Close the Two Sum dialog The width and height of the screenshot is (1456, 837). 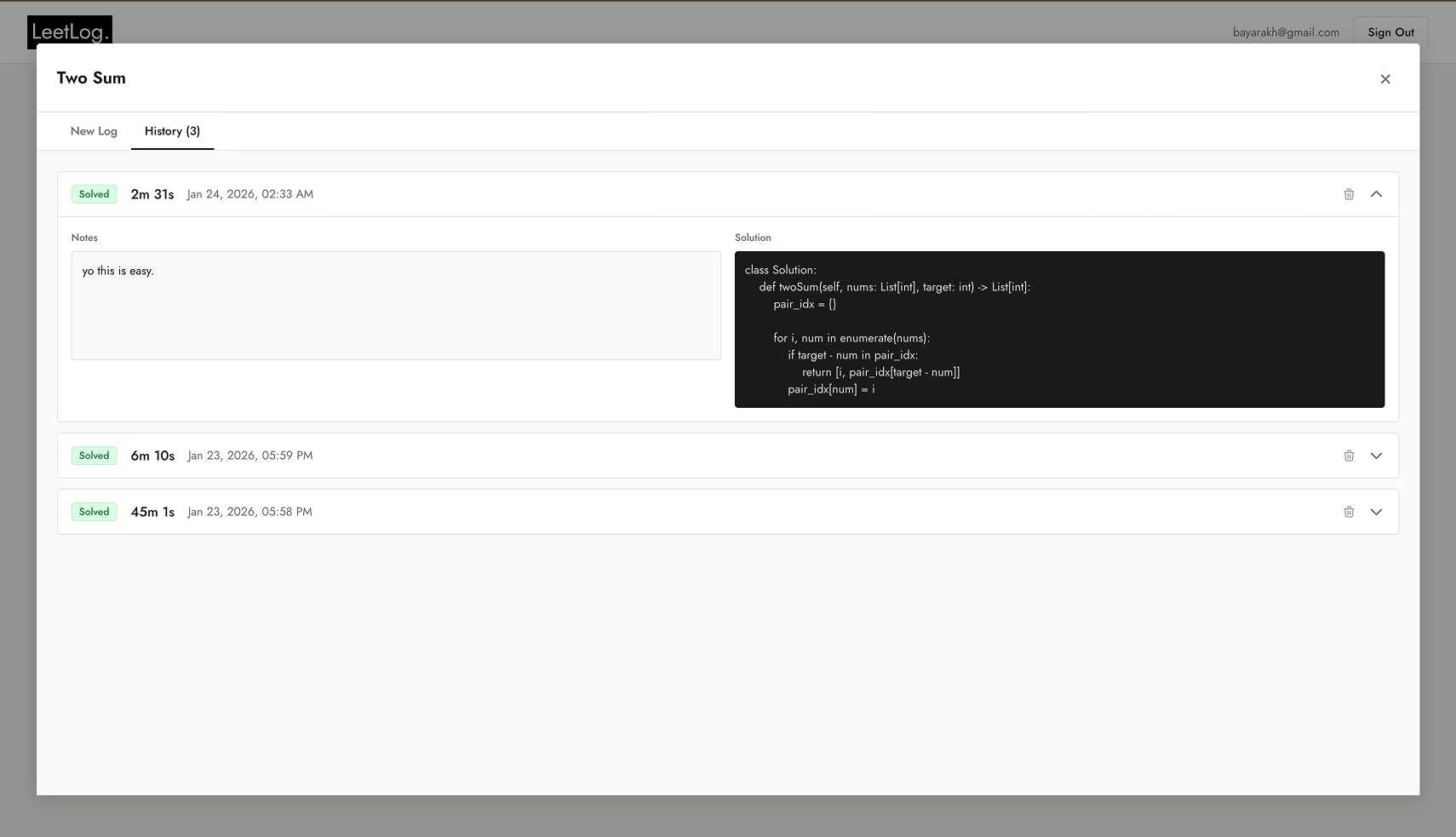coord(1385,78)
